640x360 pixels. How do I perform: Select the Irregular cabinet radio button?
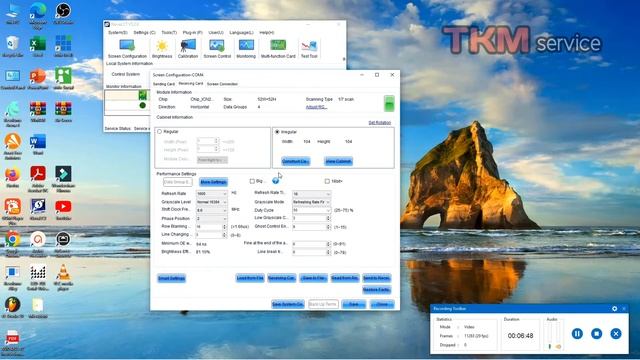coord(277,132)
